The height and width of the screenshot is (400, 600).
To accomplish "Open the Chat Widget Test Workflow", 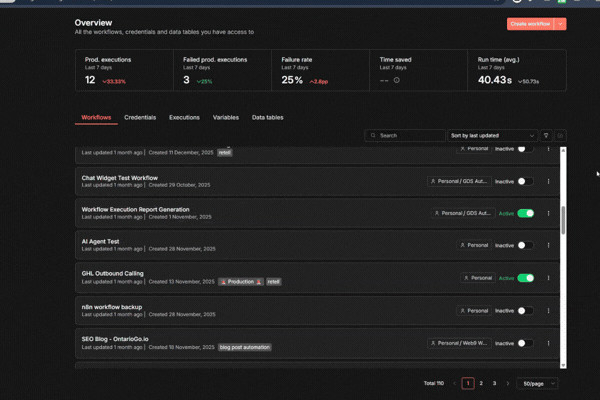I will [x=120, y=178].
